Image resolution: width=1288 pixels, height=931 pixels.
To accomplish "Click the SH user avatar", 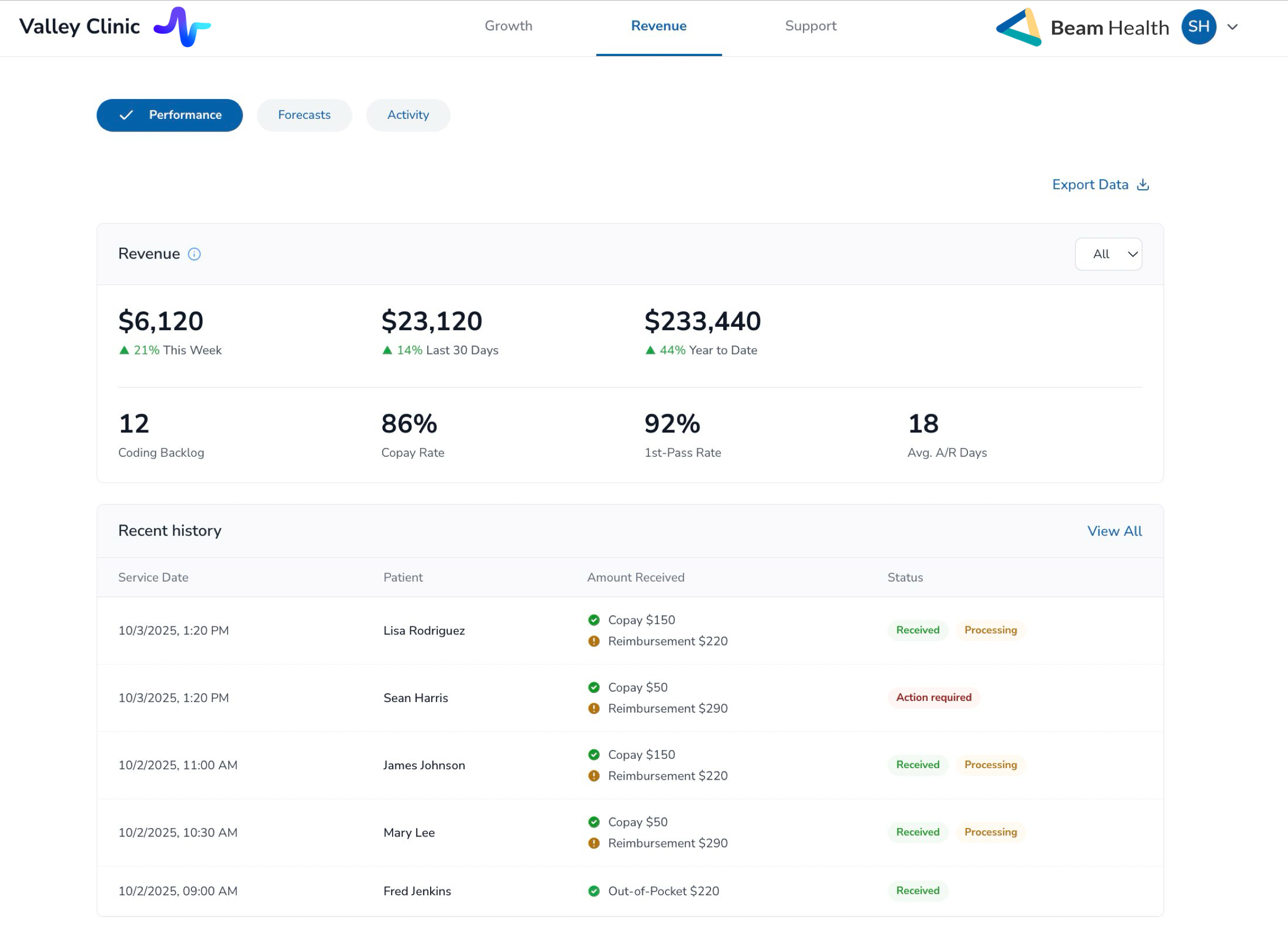I will click(x=1198, y=27).
